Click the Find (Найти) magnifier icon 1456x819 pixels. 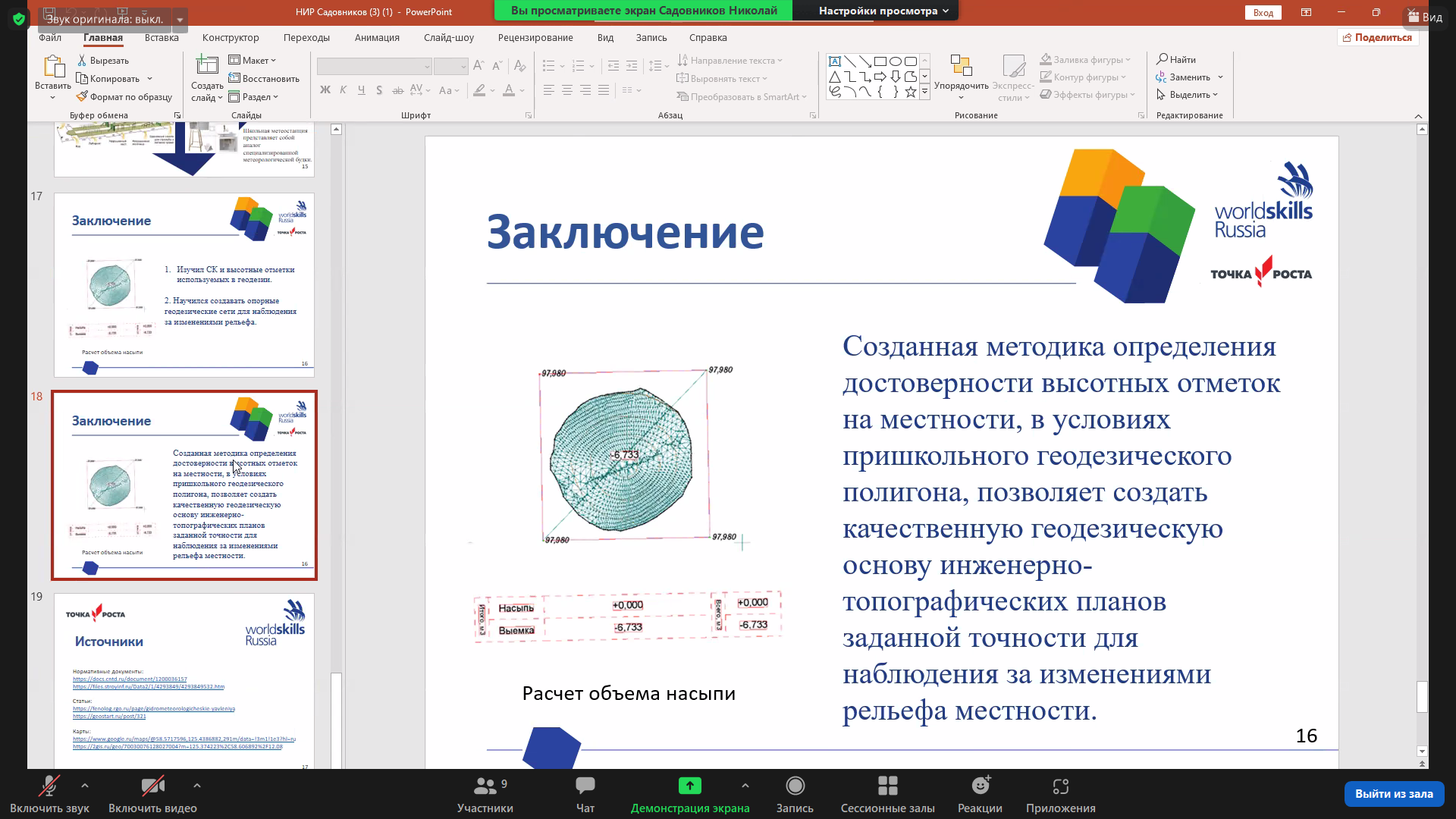pyautogui.click(x=1162, y=59)
